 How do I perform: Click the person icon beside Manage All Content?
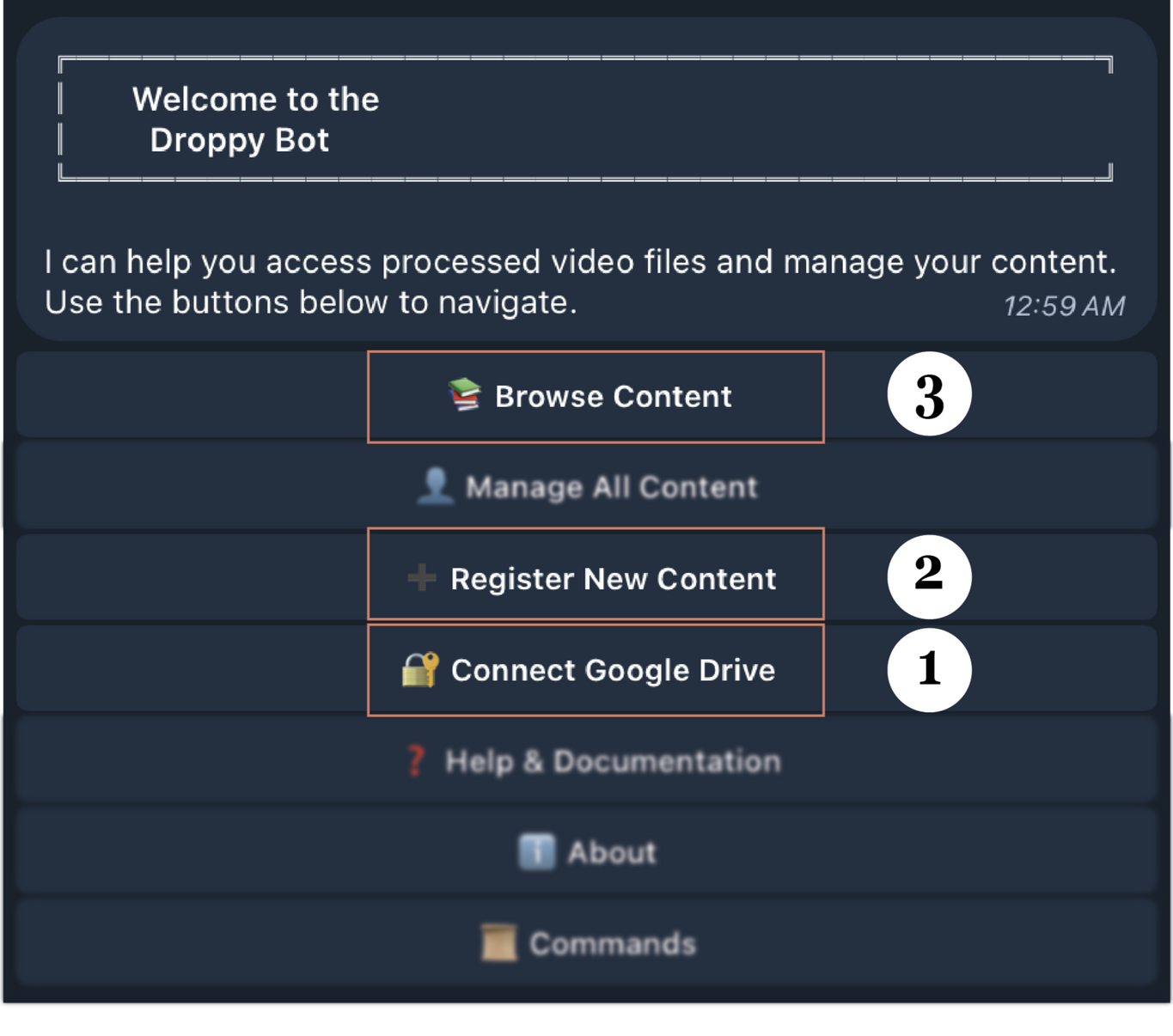436,486
